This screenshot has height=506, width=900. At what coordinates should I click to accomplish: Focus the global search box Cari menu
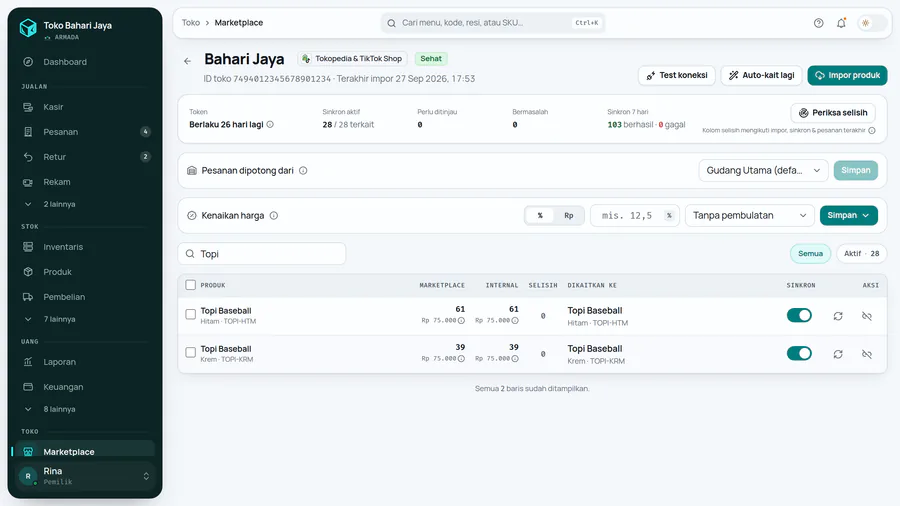pyautogui.click(x=492, y=23)
